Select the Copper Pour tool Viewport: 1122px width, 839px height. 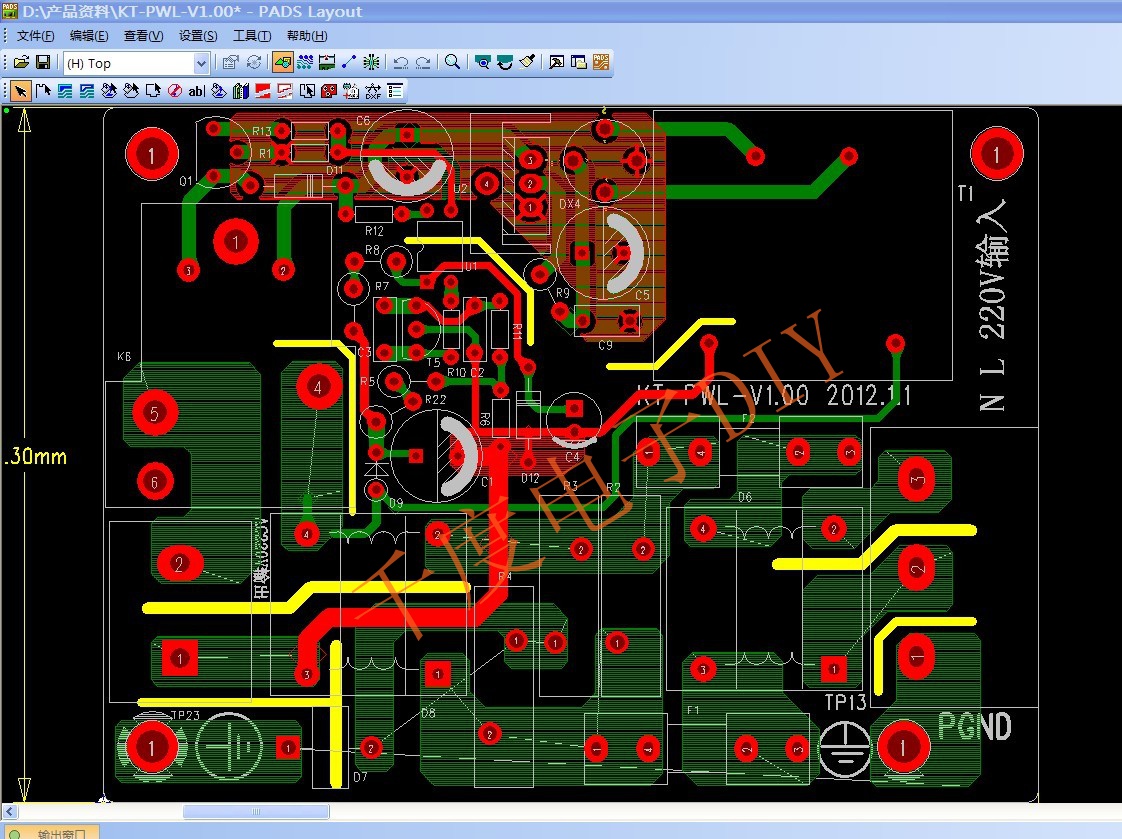pos(109,91)
